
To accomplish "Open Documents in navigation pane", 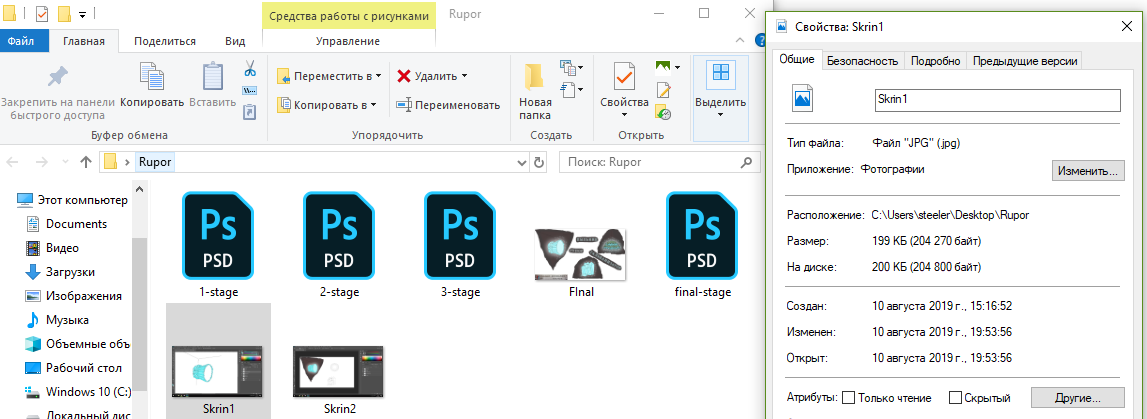I will [x=67, y=224].
